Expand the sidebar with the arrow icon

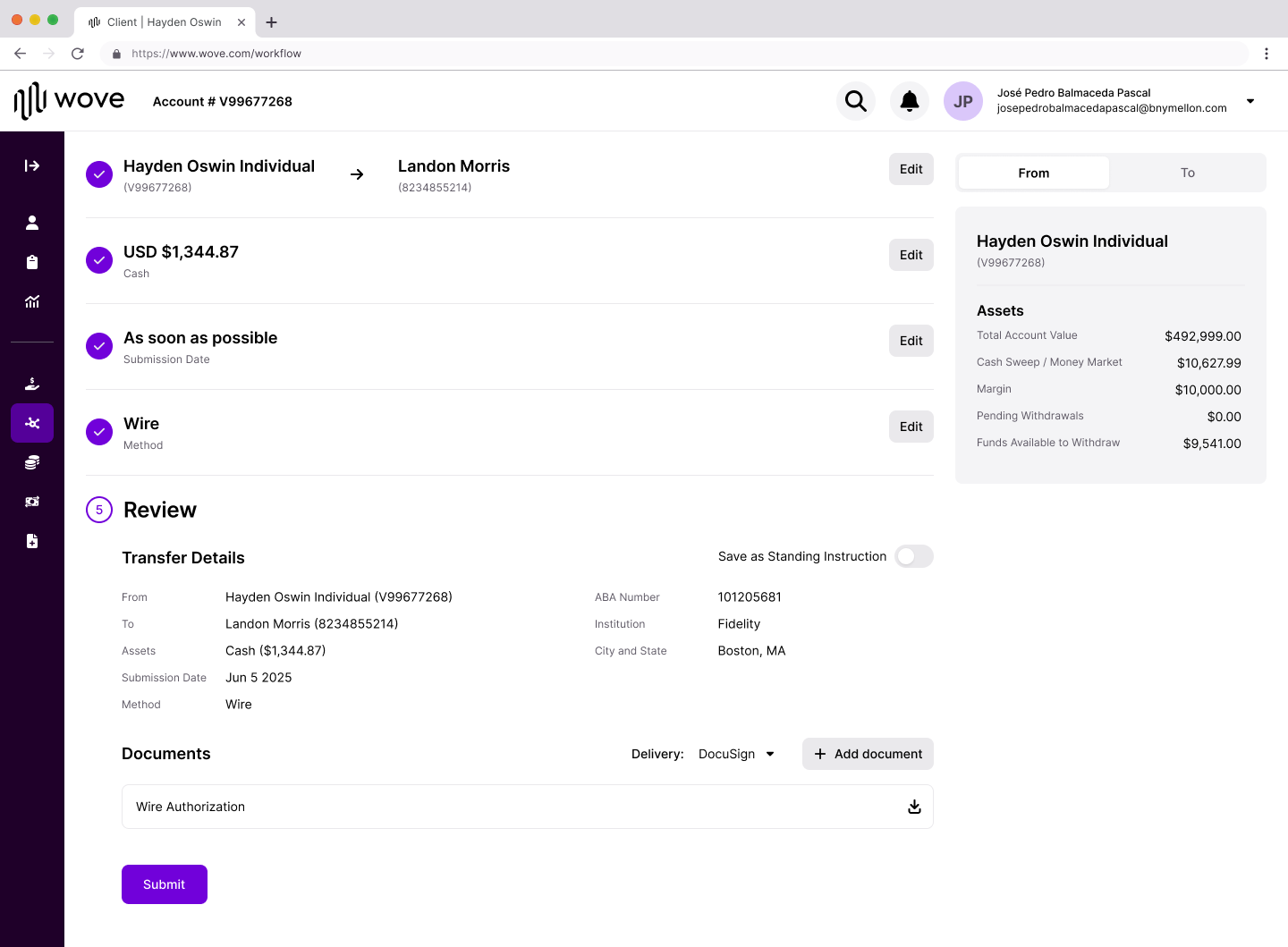pyautogui.click(x=32, y=165)
